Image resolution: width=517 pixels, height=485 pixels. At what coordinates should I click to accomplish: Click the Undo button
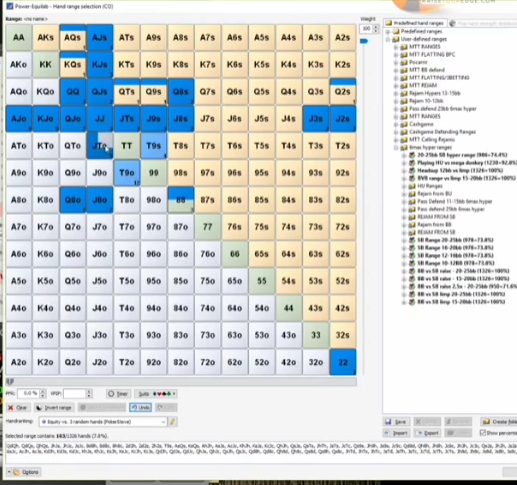(x=140, y=407)
